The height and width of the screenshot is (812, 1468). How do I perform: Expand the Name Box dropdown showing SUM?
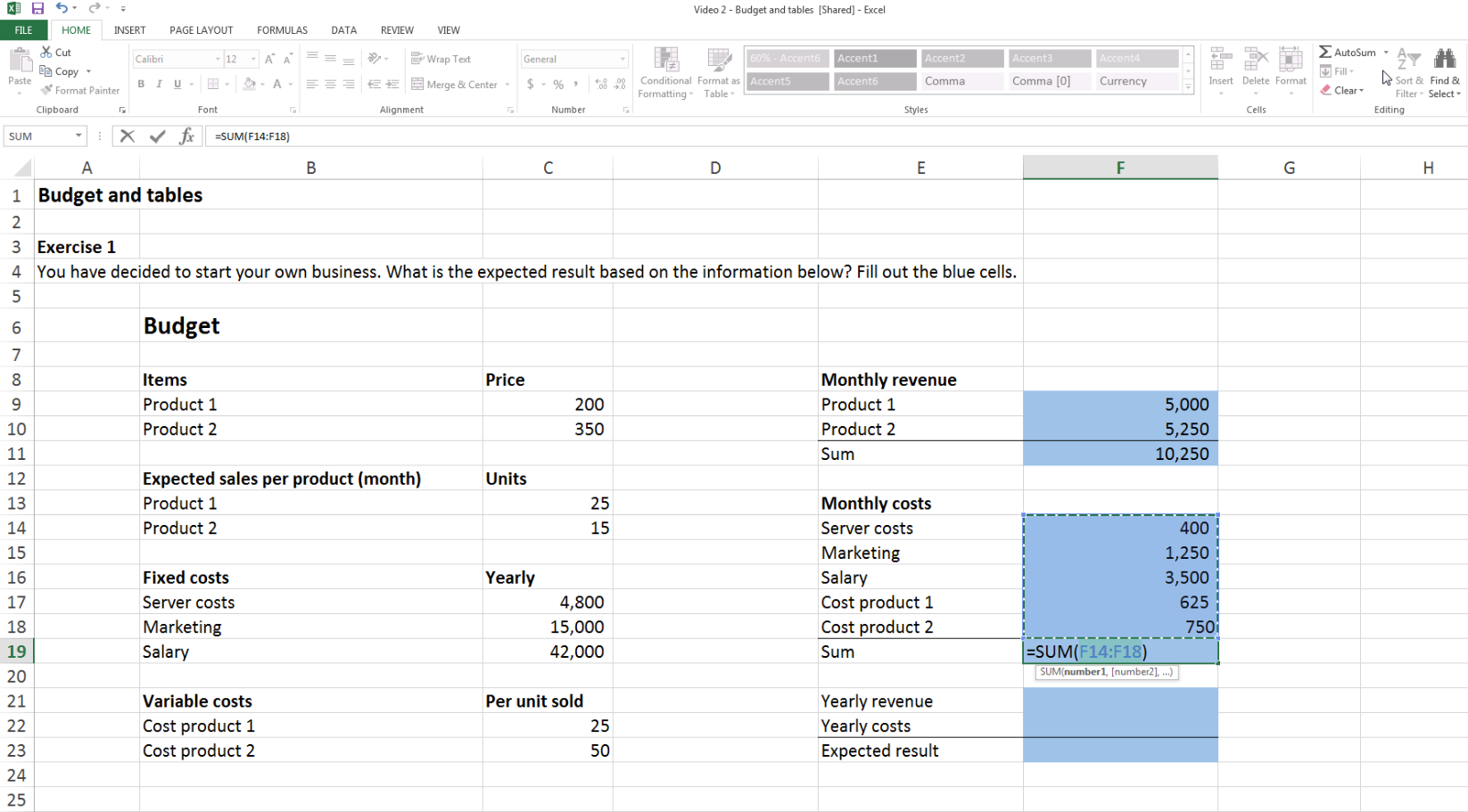[x=78, y=136]
